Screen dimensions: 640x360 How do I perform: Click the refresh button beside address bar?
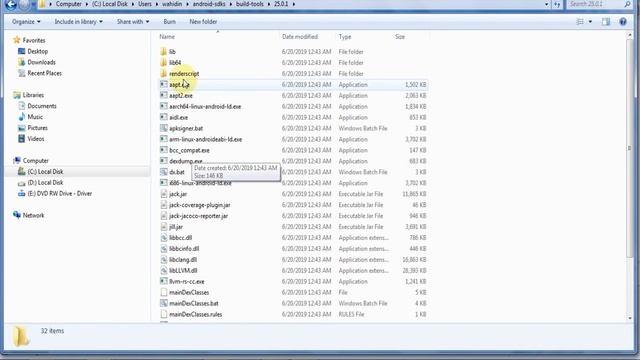coord(558,4)
